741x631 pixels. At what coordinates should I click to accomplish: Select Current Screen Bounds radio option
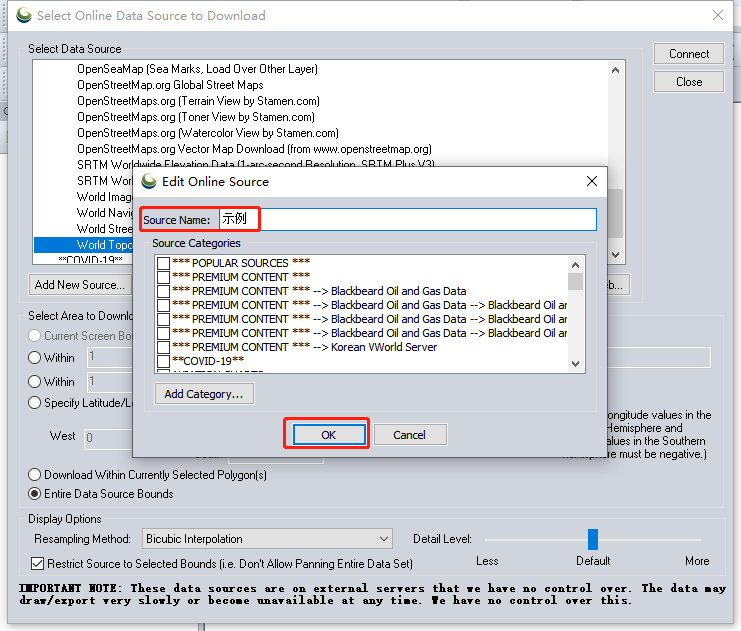pyautogui.click(x=34, y=336)
